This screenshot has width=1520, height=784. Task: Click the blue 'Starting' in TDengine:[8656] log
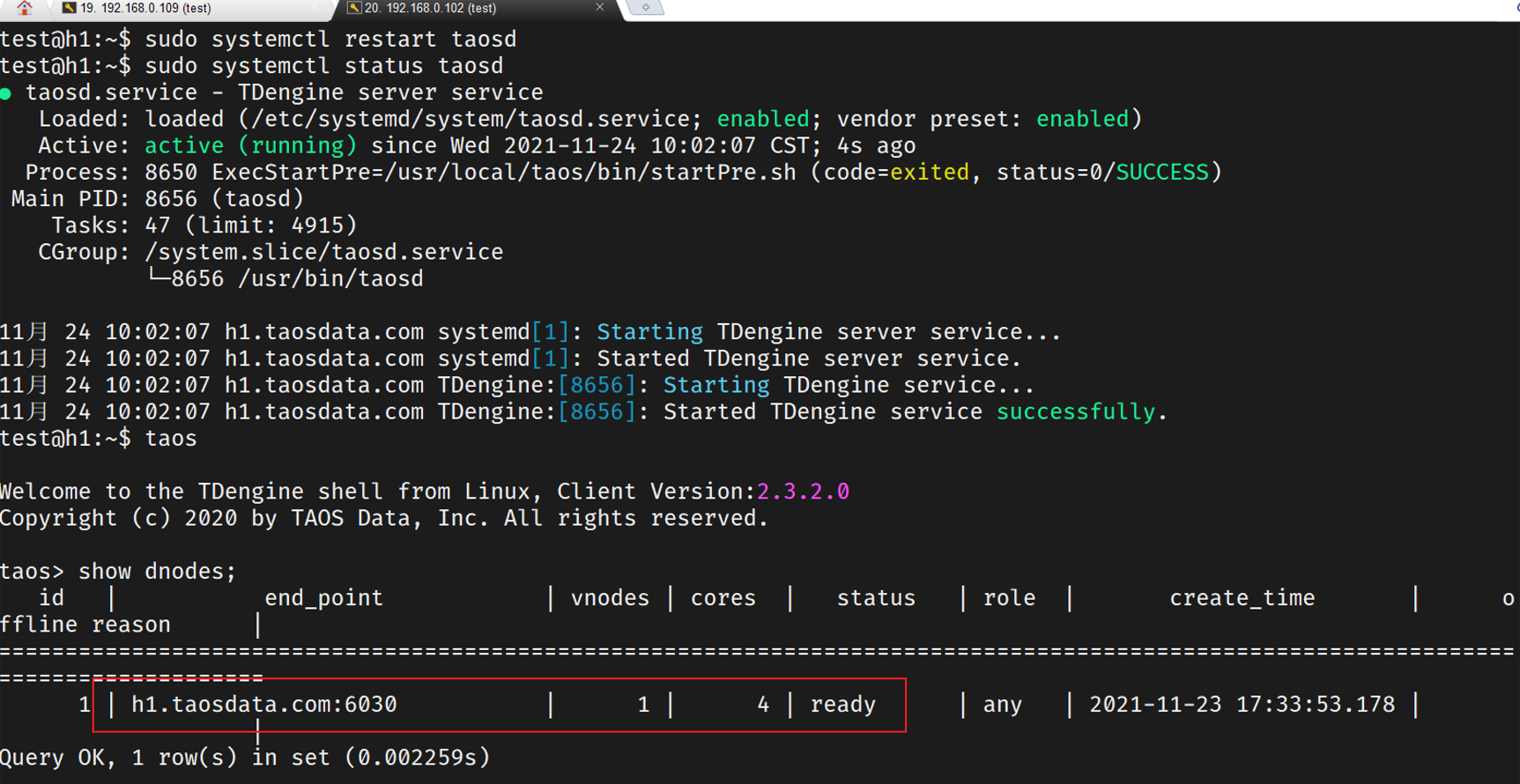(716, 385)
